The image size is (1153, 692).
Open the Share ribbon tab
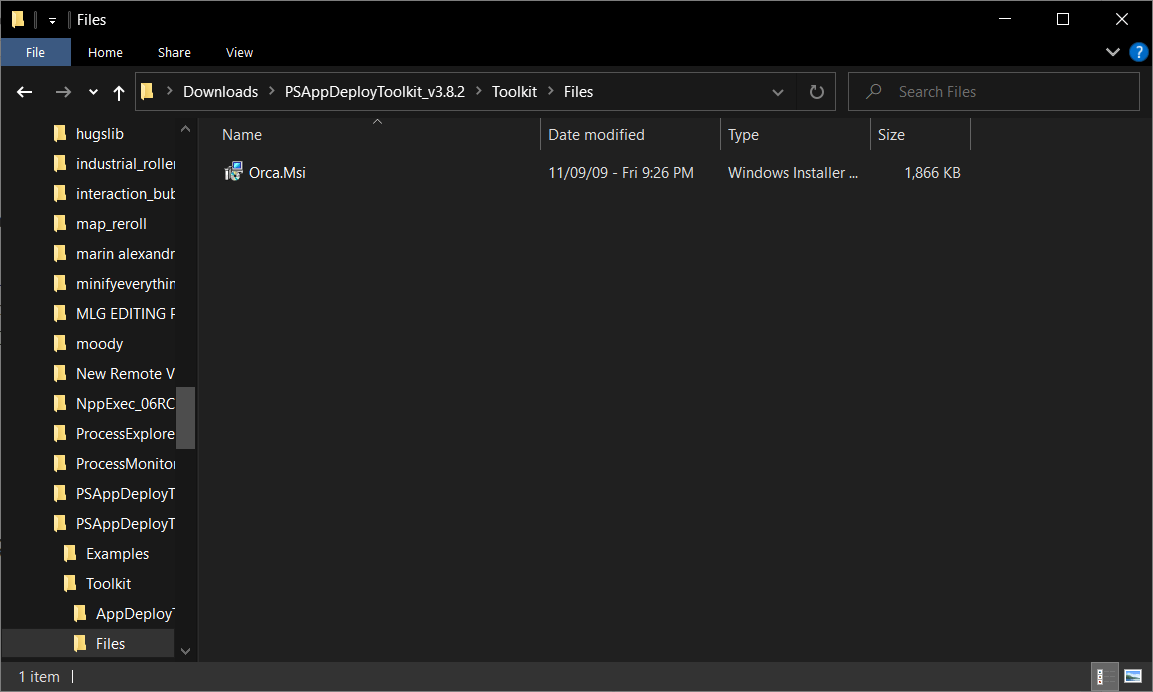174,52
